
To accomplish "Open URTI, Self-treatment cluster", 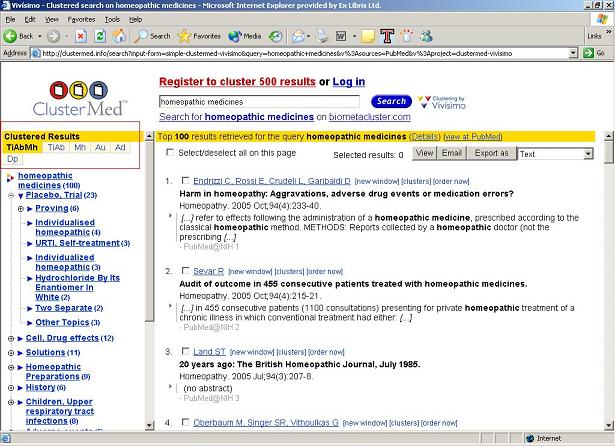I will [x=77, y=243].
